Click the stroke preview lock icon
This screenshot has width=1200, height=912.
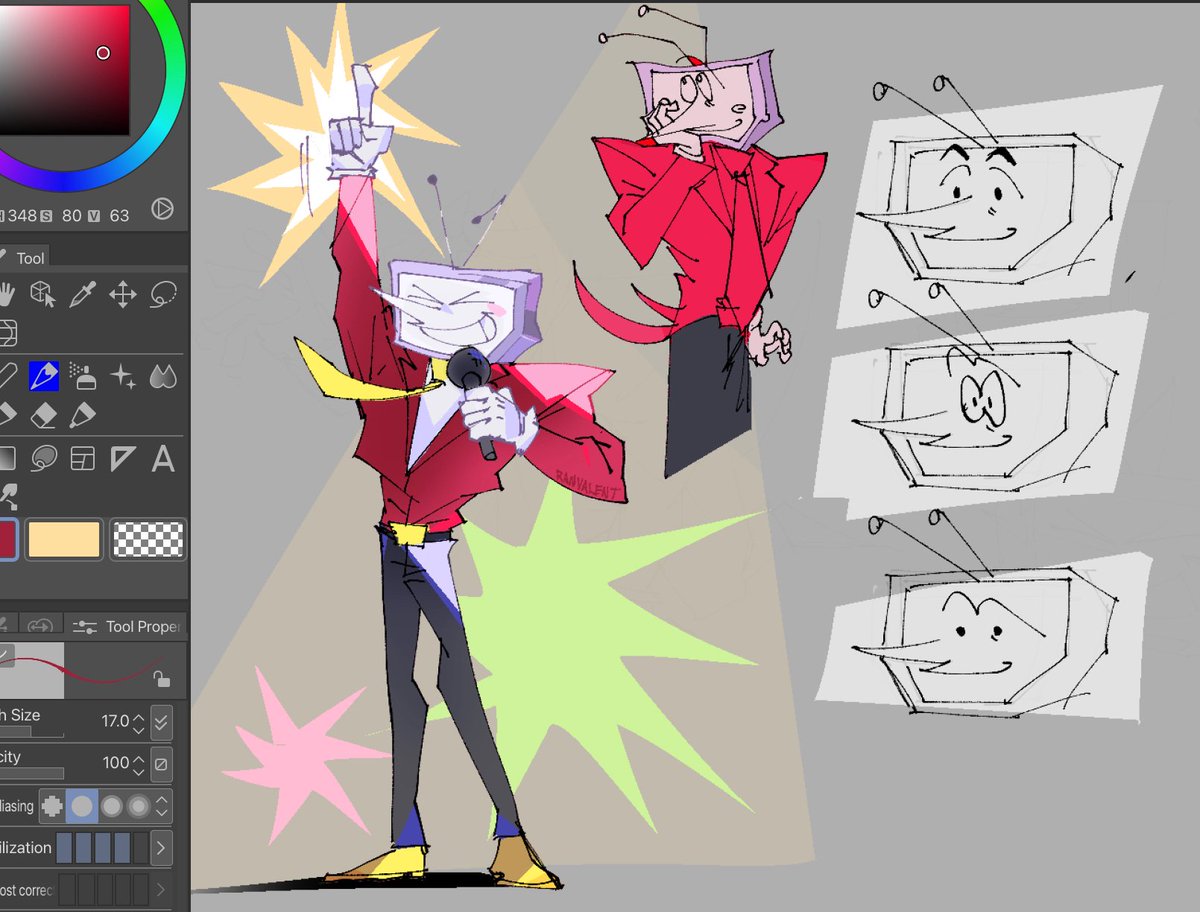click(160, 680)
